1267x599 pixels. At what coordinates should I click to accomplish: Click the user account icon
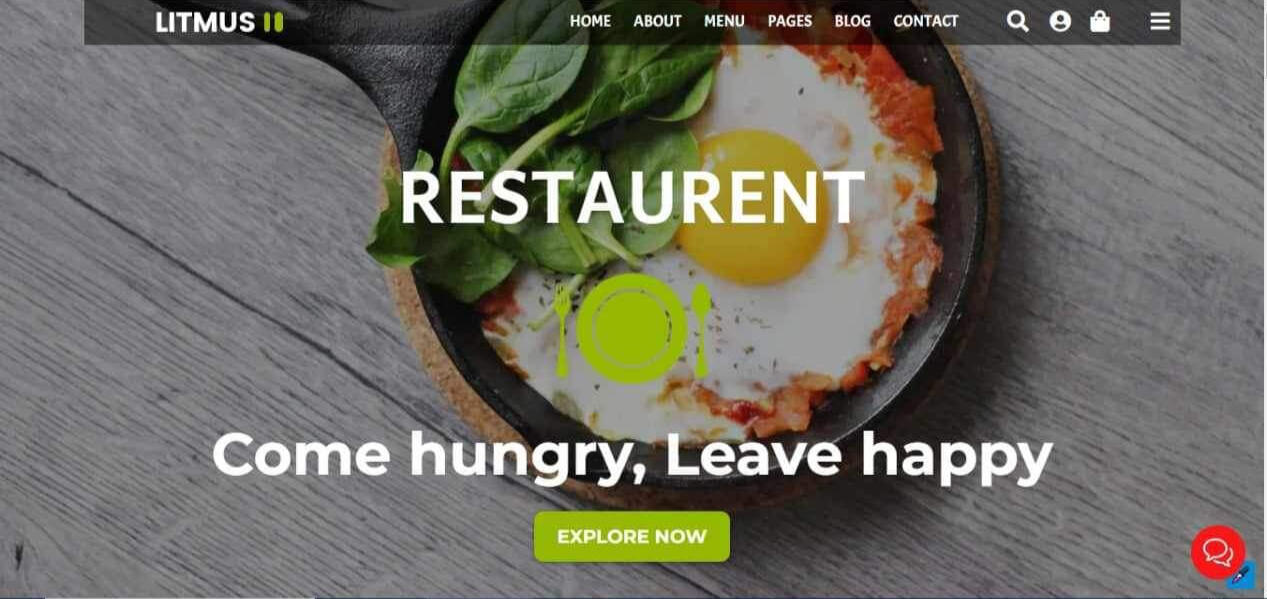click(x=1060, y=21)
